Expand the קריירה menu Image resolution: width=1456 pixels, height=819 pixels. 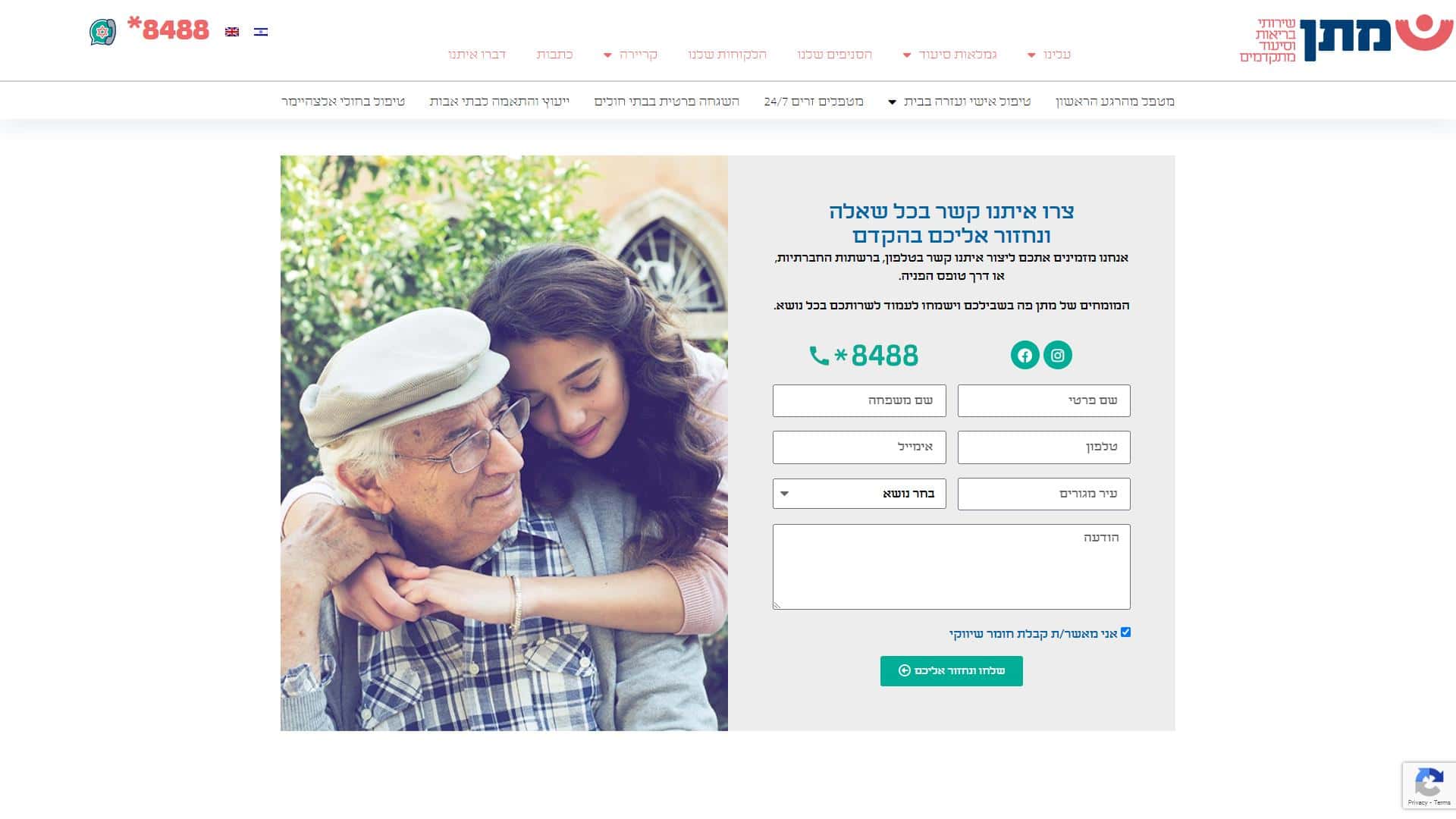click(630, 55)
